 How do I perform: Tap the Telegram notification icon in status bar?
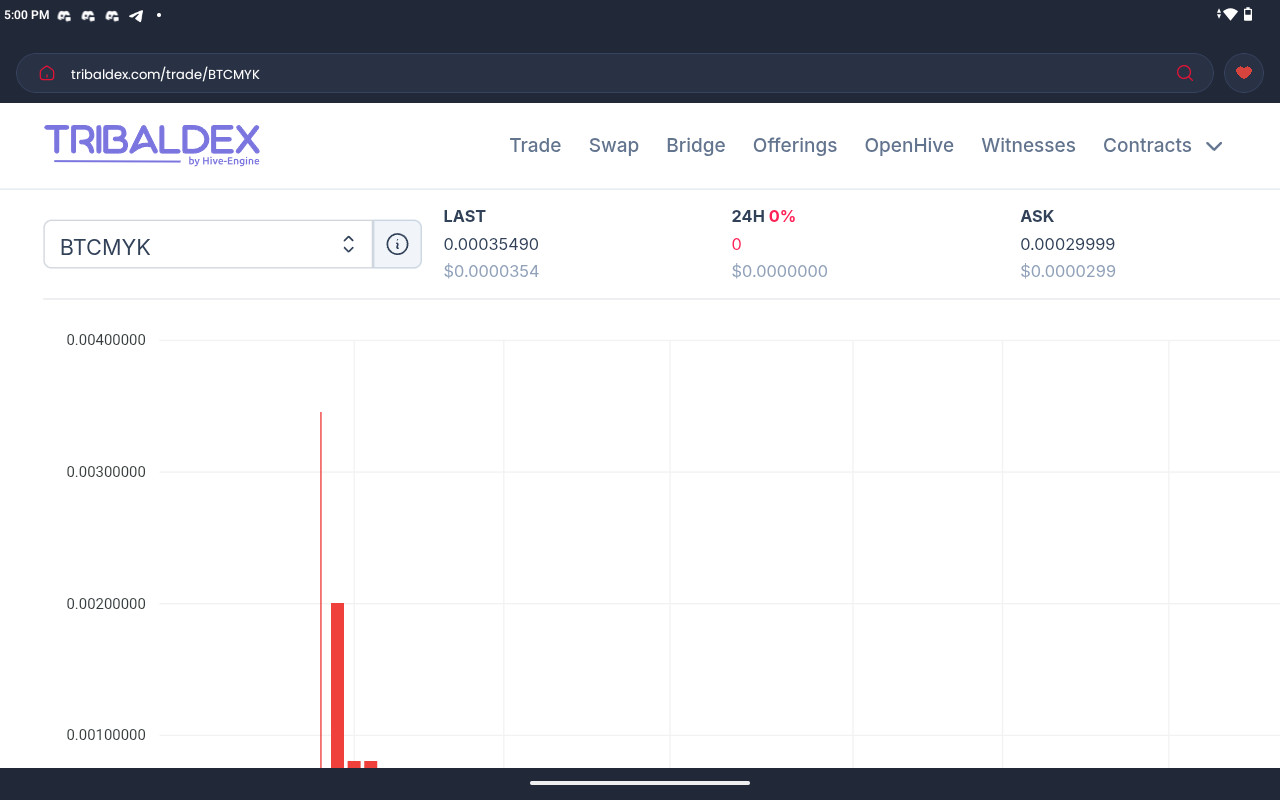pyautogui.click(x=136, y=15)
